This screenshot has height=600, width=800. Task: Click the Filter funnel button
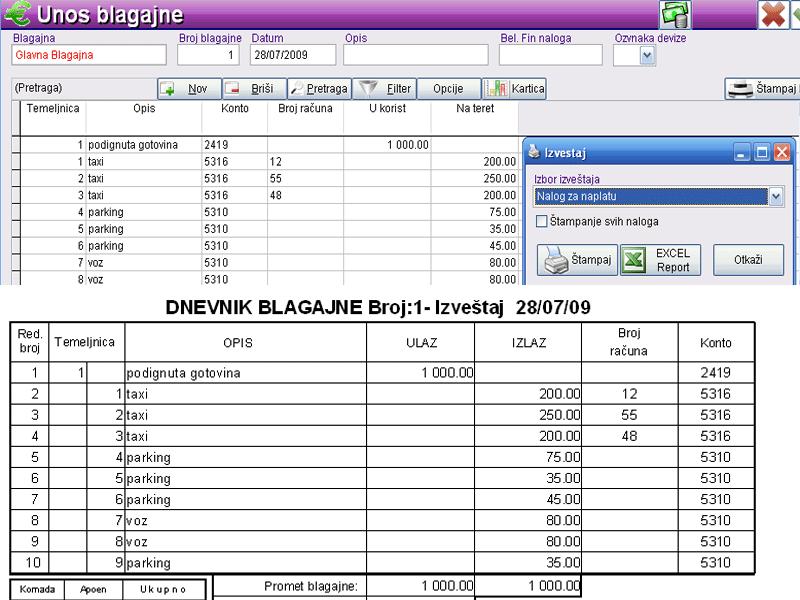point(385,89)
